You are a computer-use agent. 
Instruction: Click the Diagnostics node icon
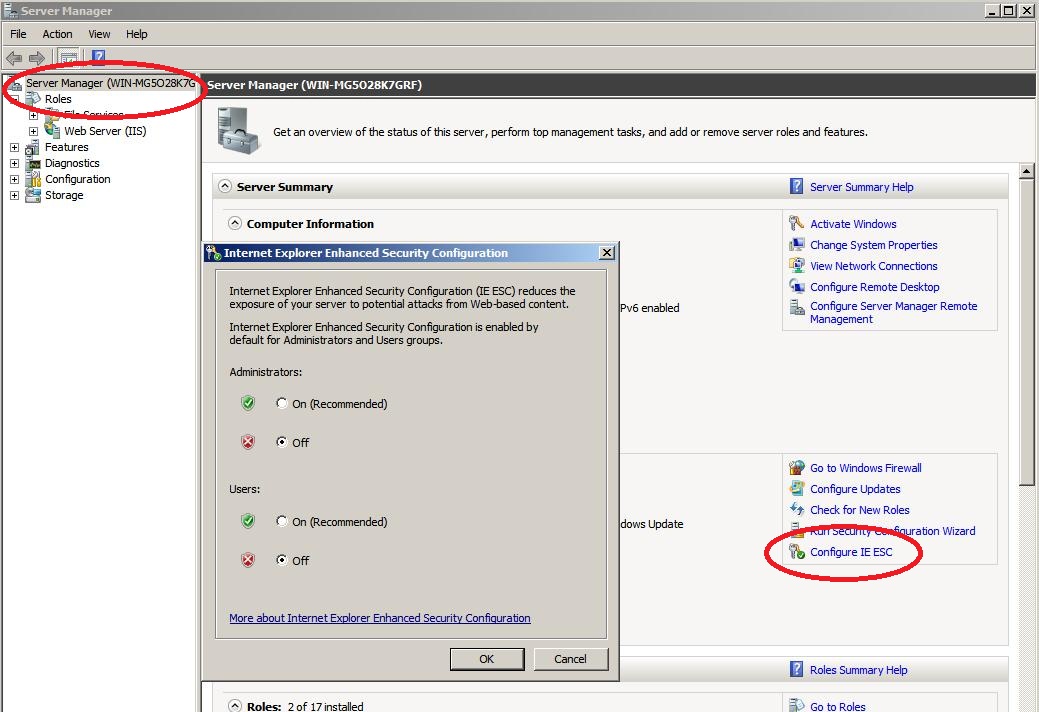coord(32,164)
